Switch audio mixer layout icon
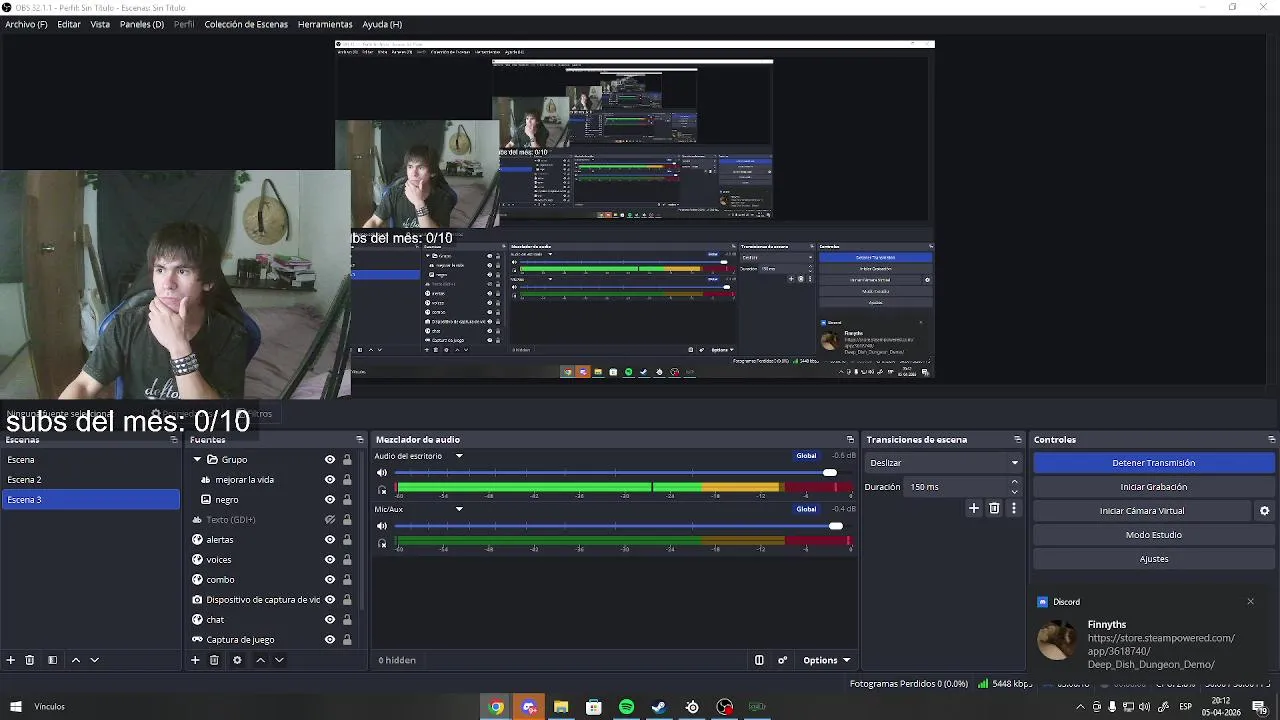The image size is (1280, 720). click(759, 660)
